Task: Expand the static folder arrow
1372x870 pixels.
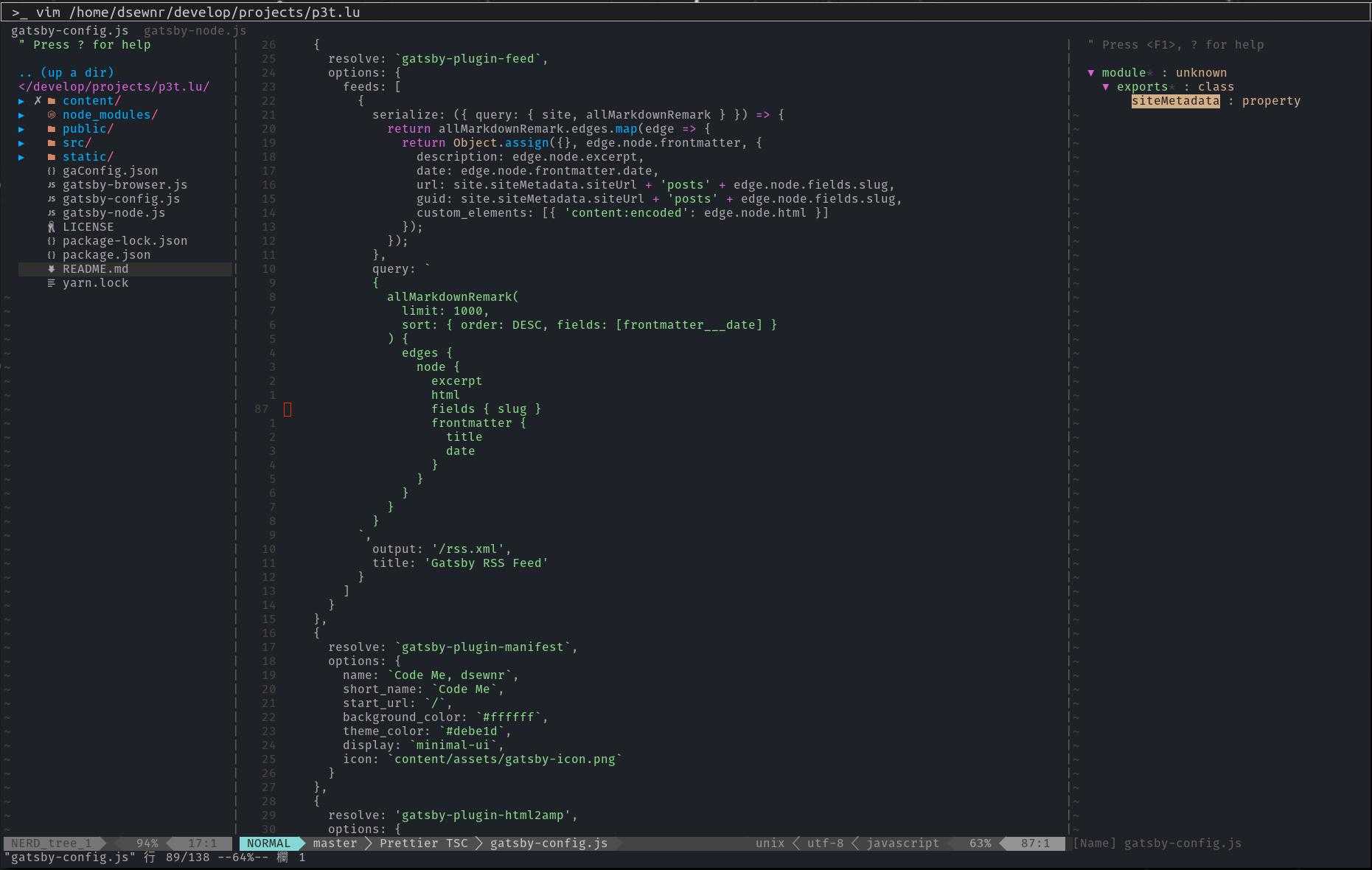Action: pos(21,157)
